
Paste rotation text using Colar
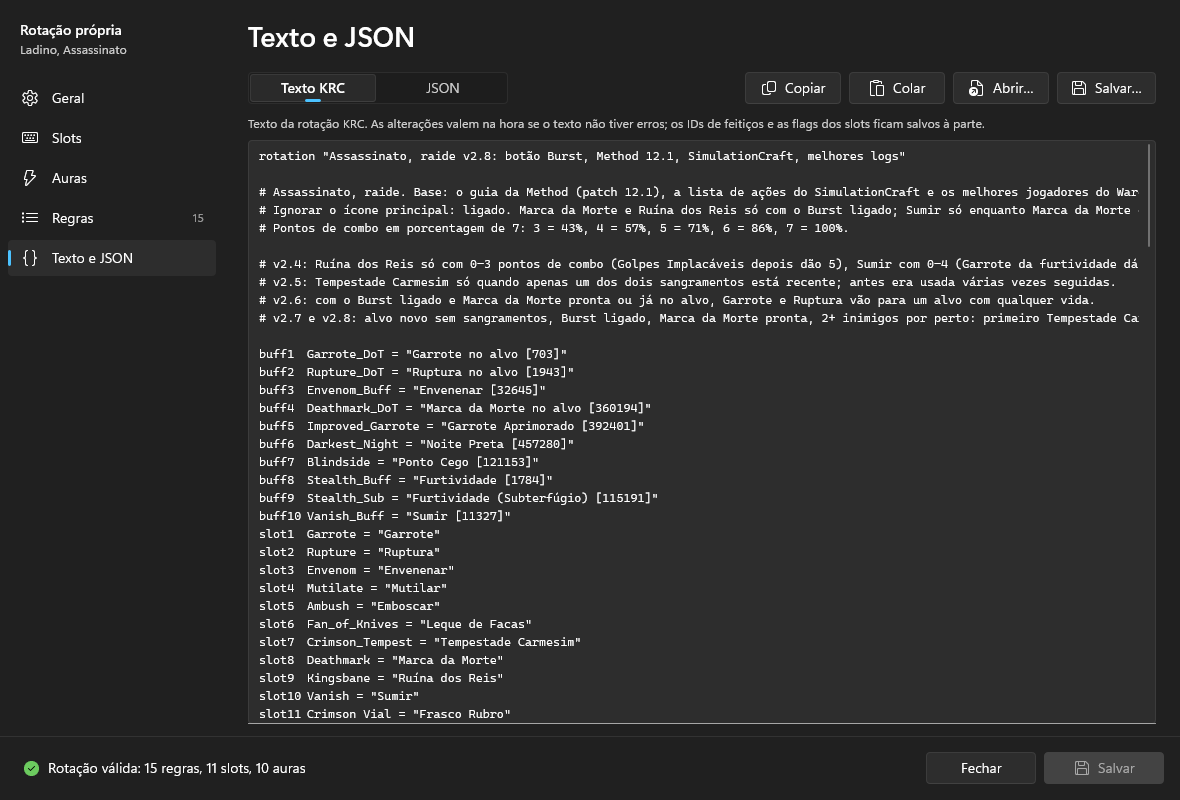coord(897,88)
